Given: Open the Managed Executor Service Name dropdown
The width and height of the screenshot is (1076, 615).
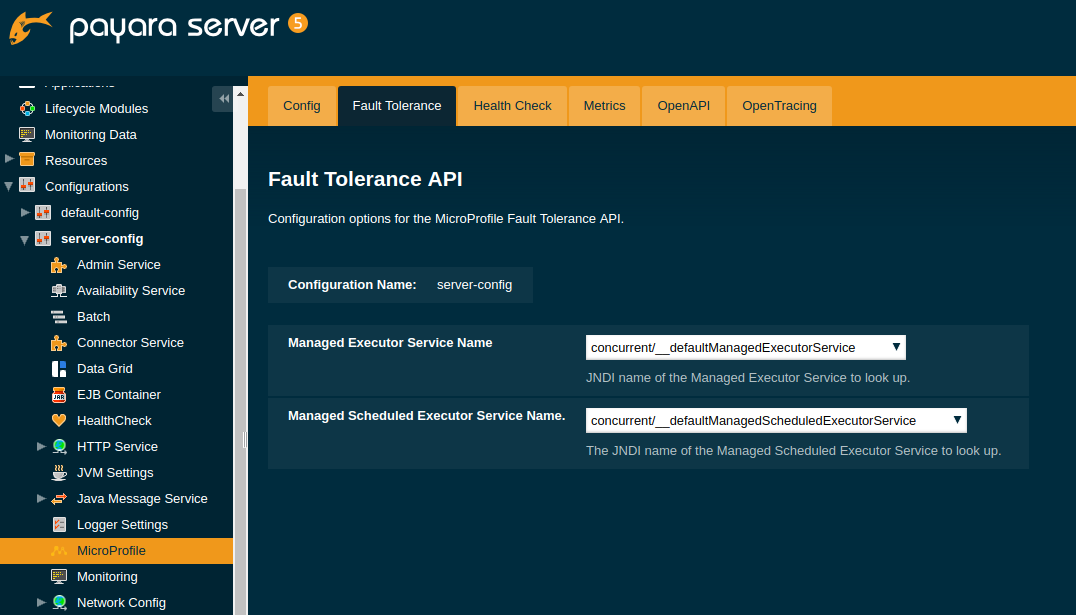Looking at the screenshot, I should point(746,347).
